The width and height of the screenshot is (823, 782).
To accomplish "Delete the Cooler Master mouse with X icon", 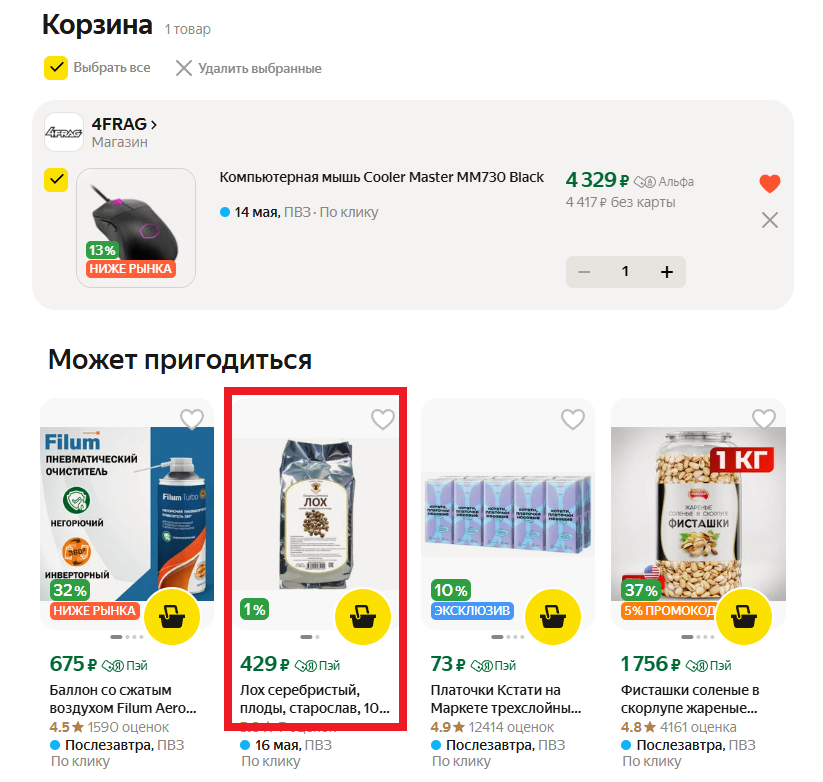I will (769, 220).
